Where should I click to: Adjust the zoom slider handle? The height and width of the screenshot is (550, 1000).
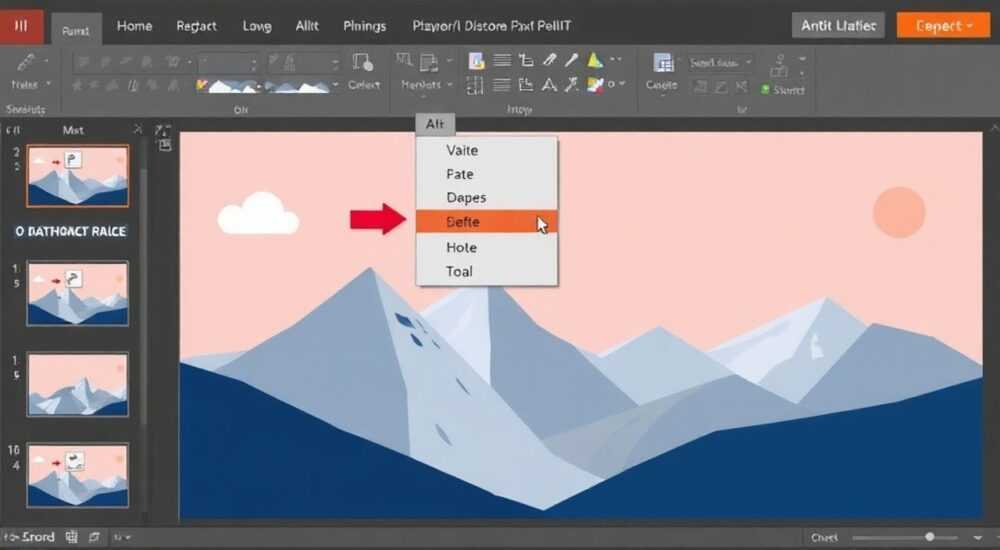pos(930,537)
